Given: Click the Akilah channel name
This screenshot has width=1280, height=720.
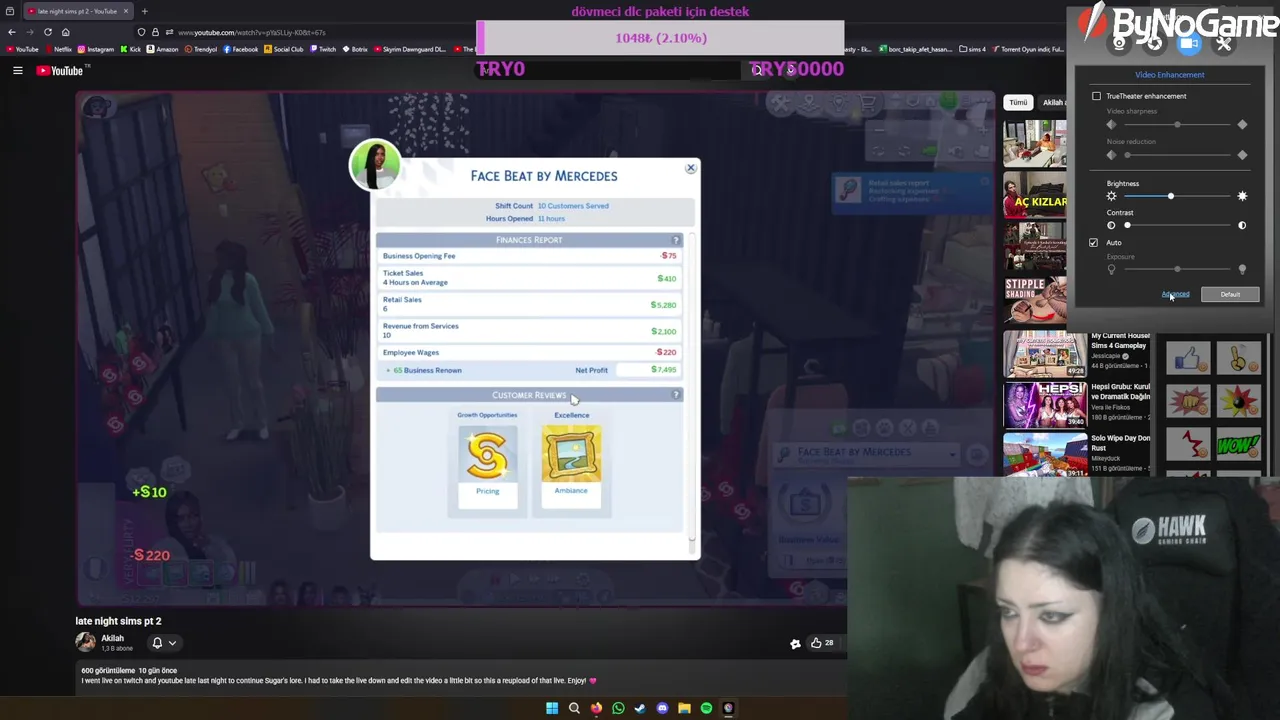Looking at the screenshot, I should [112, 638].
